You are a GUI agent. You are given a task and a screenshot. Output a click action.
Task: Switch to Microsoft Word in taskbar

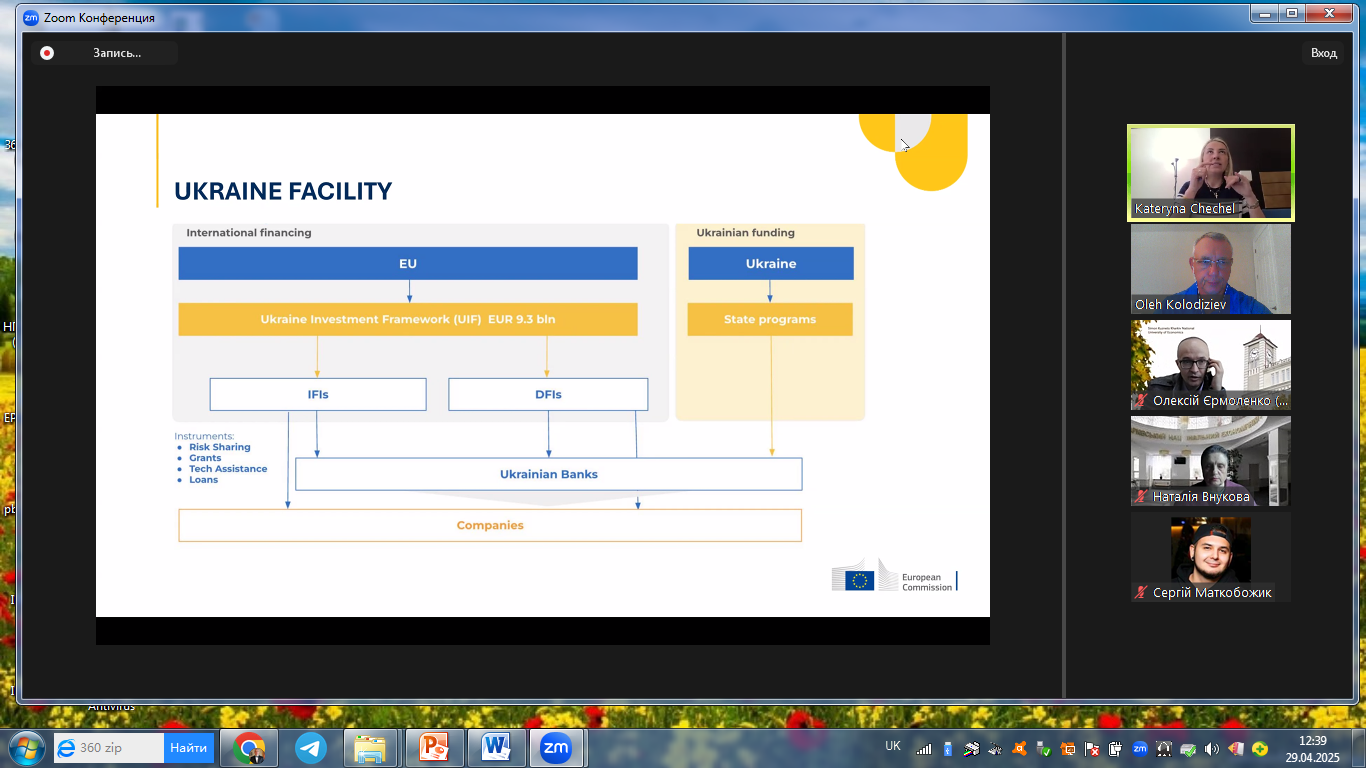pos(495,747)
